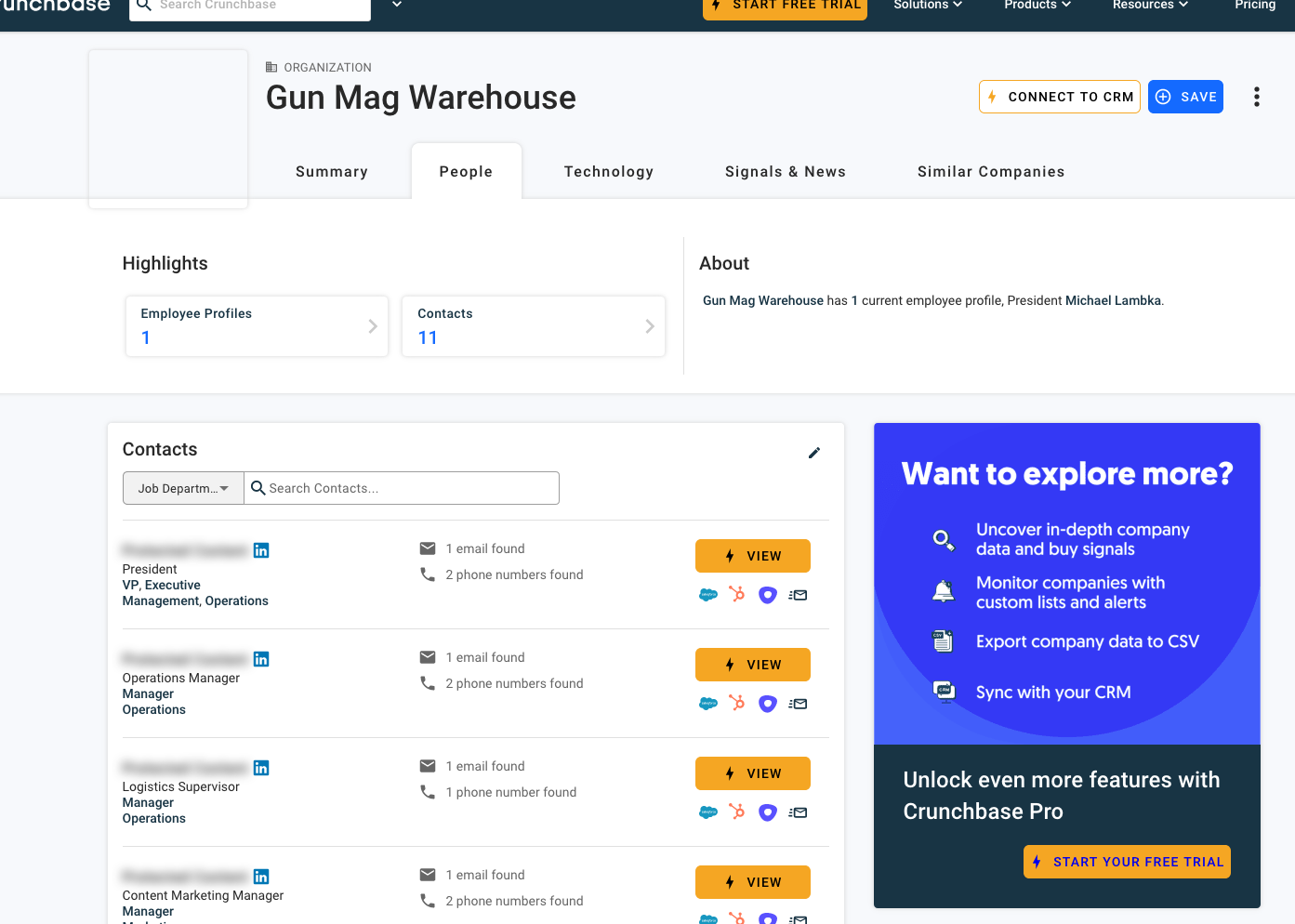Open the dropdown arrow beside search box
The image size is (1295, 924).
397,5
